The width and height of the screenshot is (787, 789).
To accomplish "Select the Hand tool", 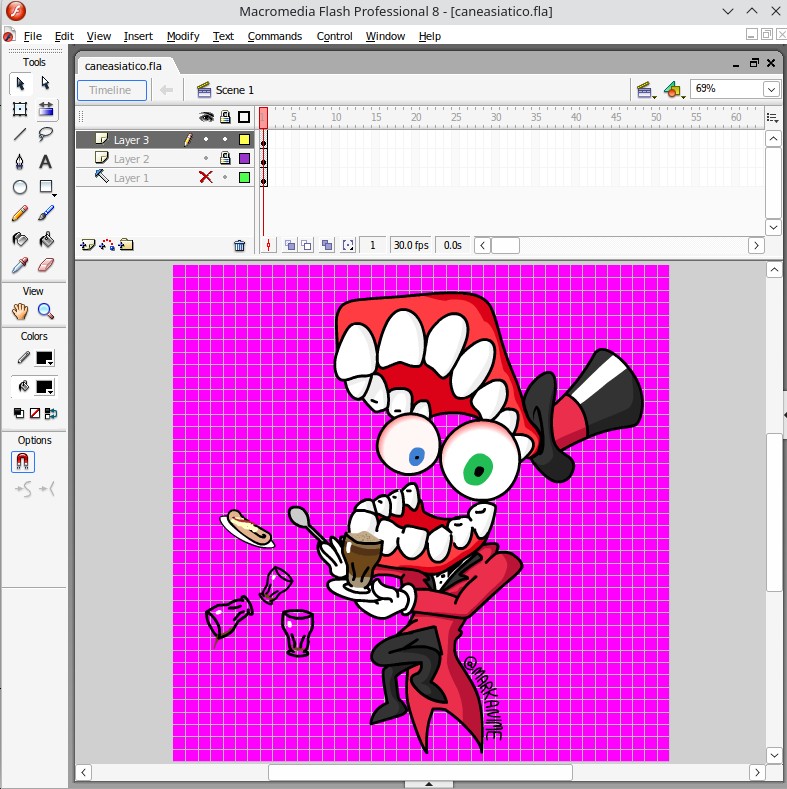I will point(20,311).
